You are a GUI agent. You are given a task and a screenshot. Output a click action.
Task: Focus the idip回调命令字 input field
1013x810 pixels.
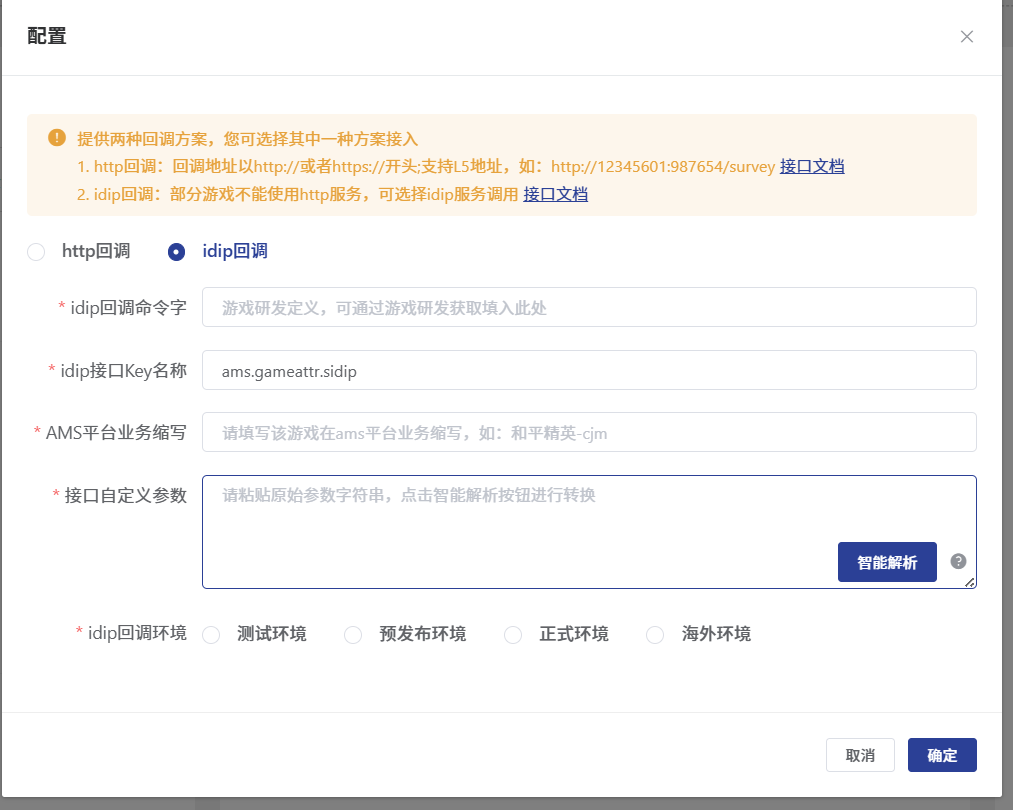click(x=588, y=308)
